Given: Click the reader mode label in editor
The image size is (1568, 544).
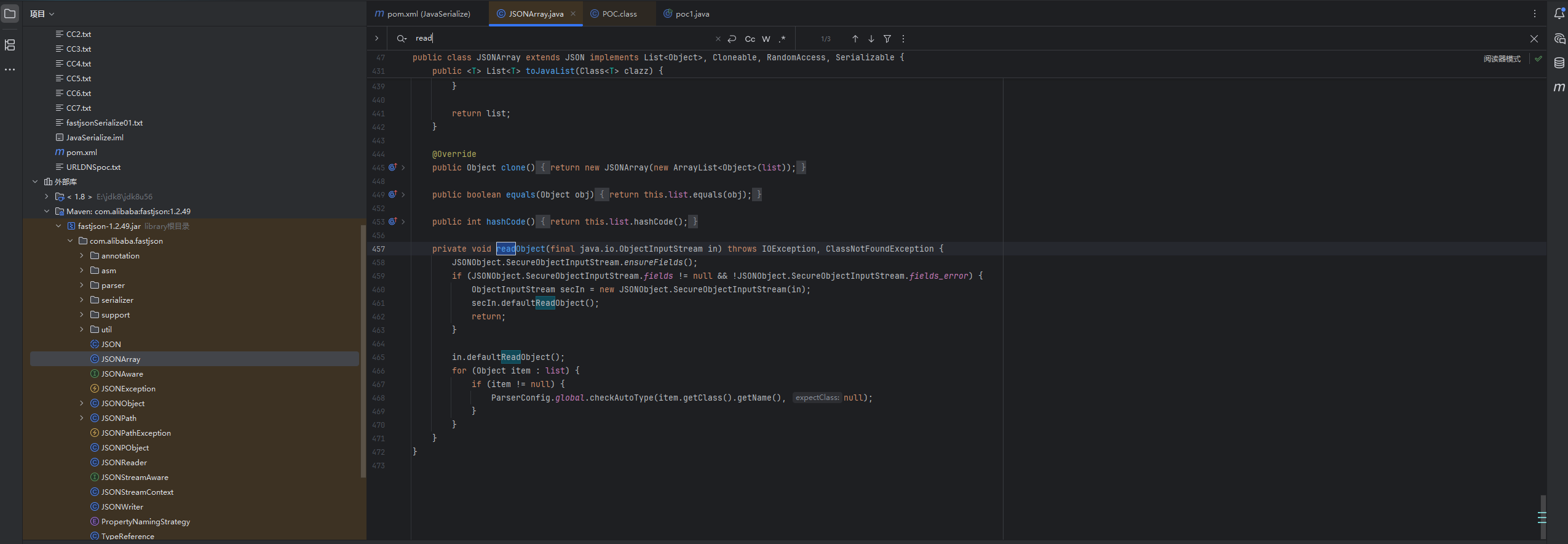Looking at the screenshot, I should pos(1501,59).
